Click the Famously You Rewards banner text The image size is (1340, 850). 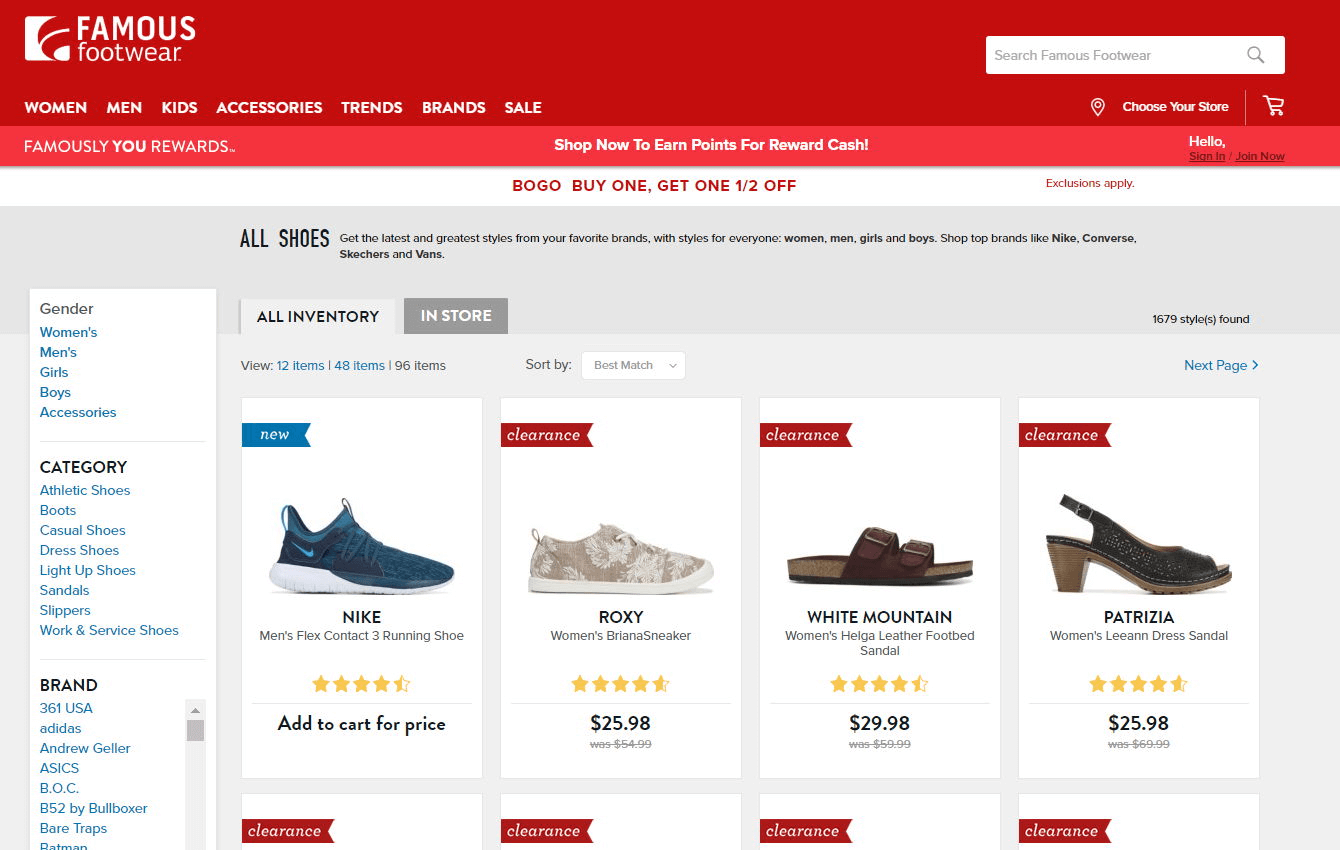[x=129, y=146]
